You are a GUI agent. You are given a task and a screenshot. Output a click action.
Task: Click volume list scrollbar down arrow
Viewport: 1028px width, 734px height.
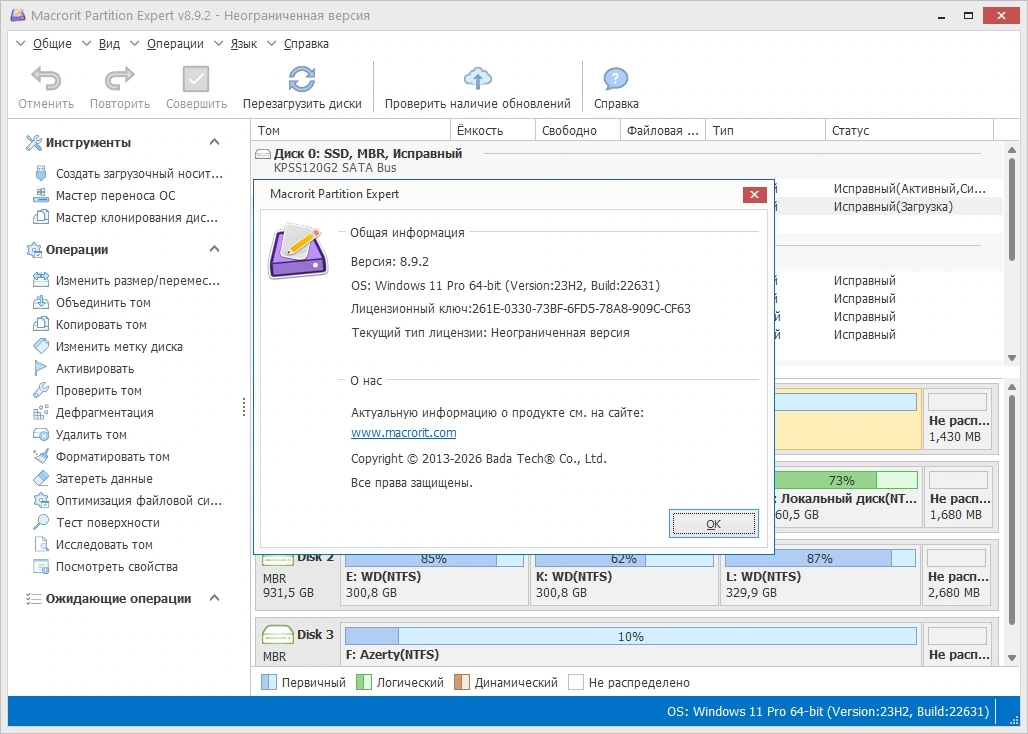[1012, 358]
